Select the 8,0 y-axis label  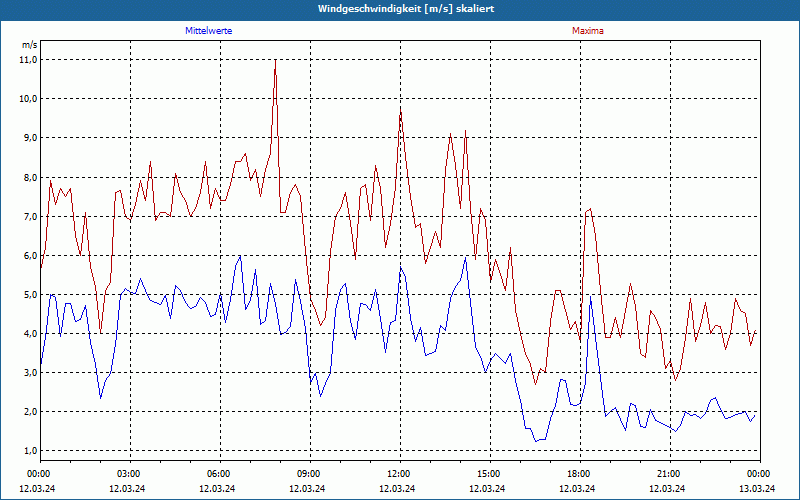pos(31,178)
